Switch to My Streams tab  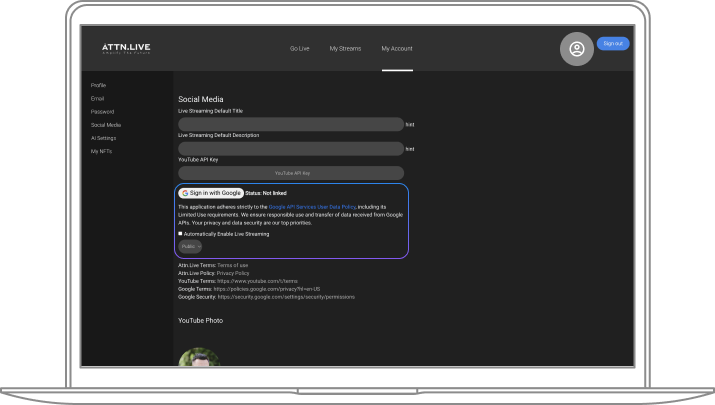click(345, 48)
